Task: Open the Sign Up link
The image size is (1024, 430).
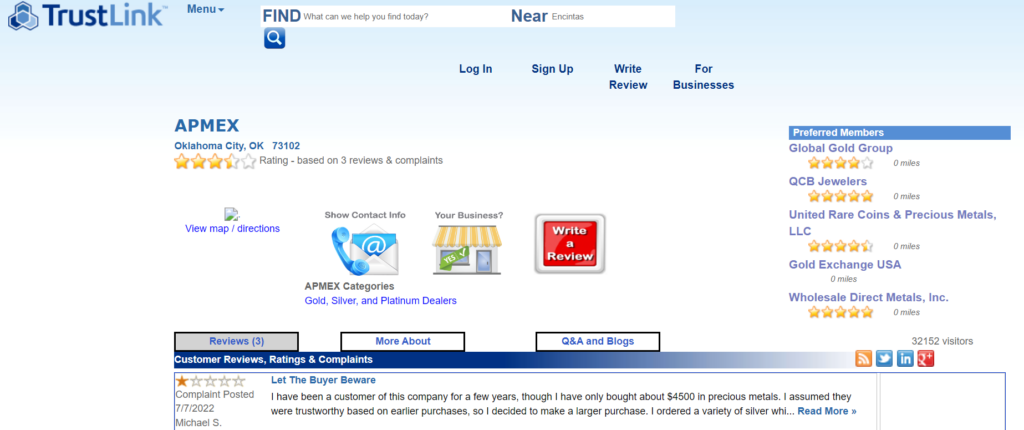Action: click(552, 69)
